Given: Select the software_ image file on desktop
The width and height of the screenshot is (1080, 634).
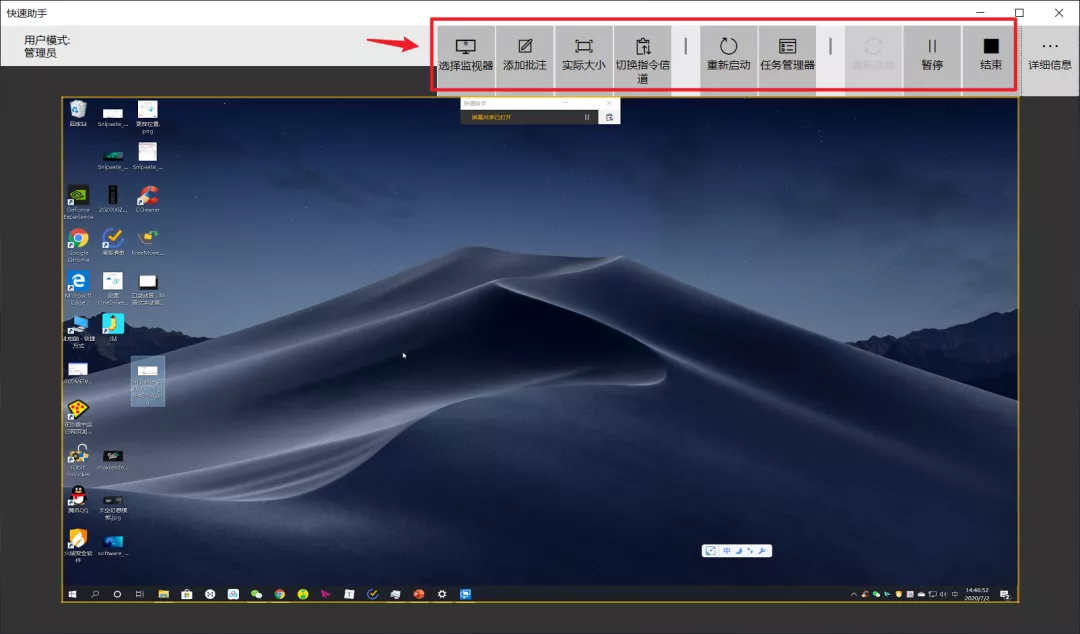Looking at the screenshot, I should coord(113,545).
